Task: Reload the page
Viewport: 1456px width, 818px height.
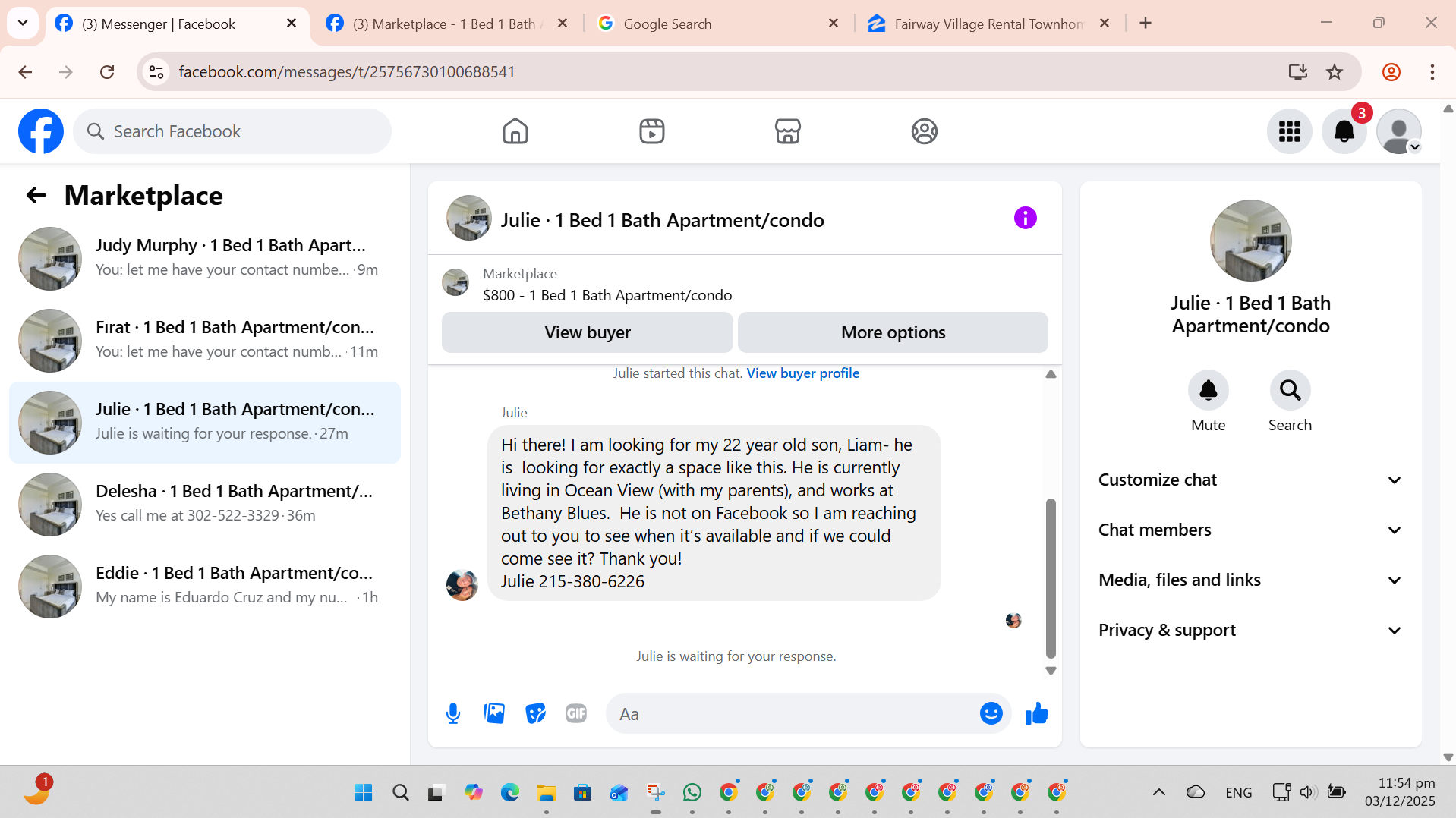Action: point(107,72)
